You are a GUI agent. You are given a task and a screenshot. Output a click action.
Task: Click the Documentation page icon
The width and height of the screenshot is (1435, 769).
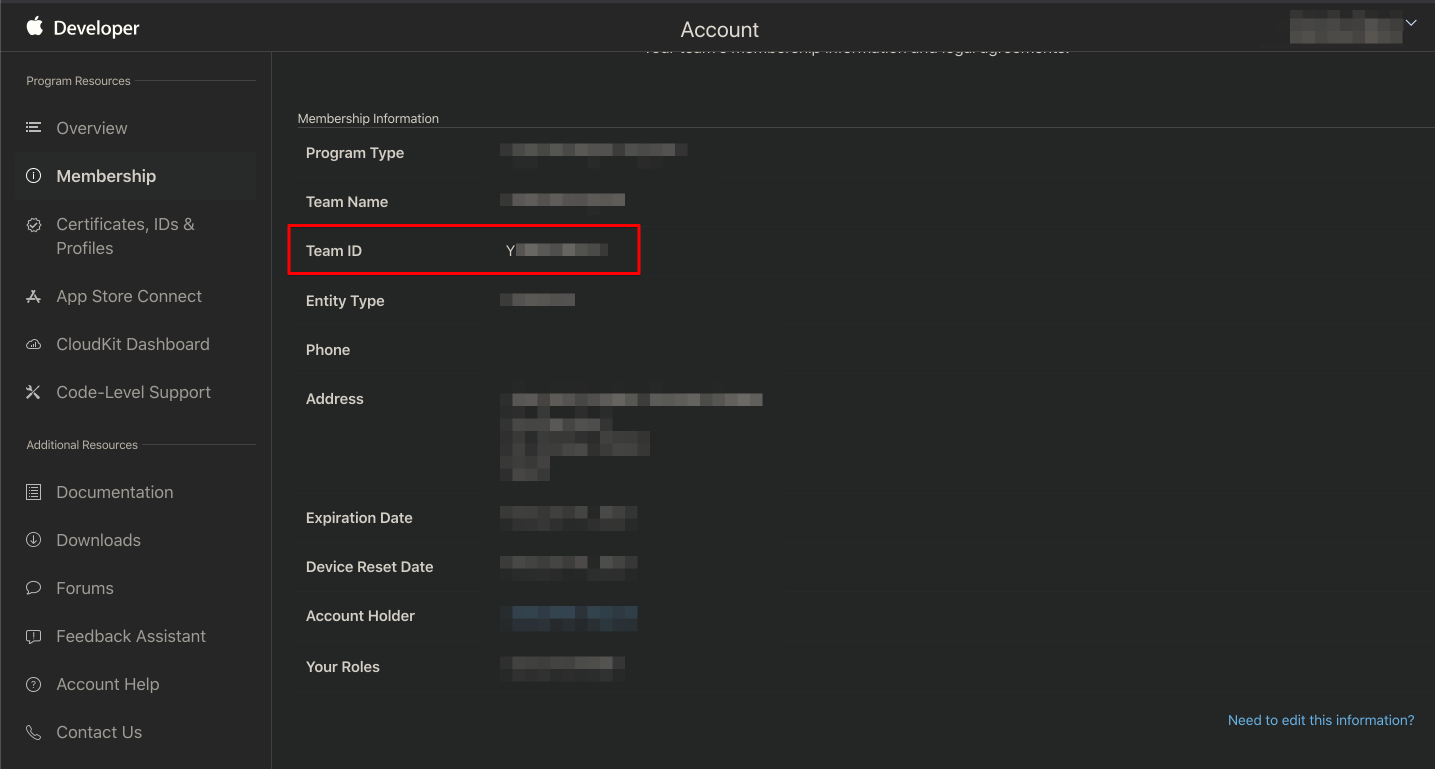pos(34,492)
